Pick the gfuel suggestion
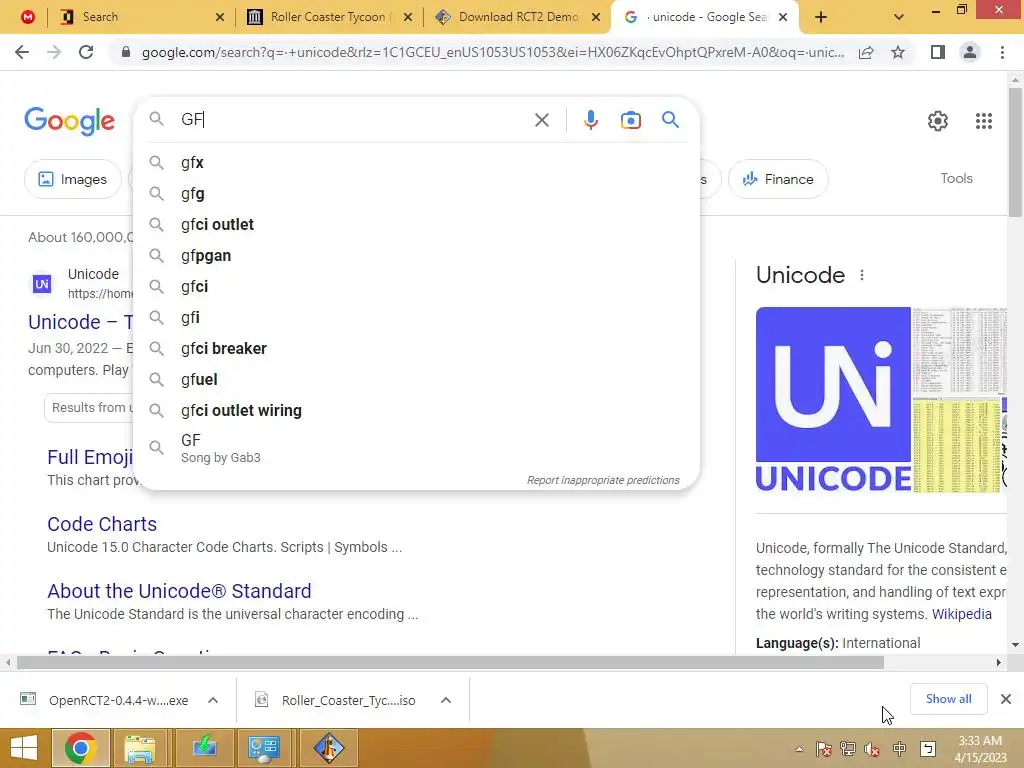Image resolution: width=1024 pixels, height=768 pixels. click(x=417, y=380)
